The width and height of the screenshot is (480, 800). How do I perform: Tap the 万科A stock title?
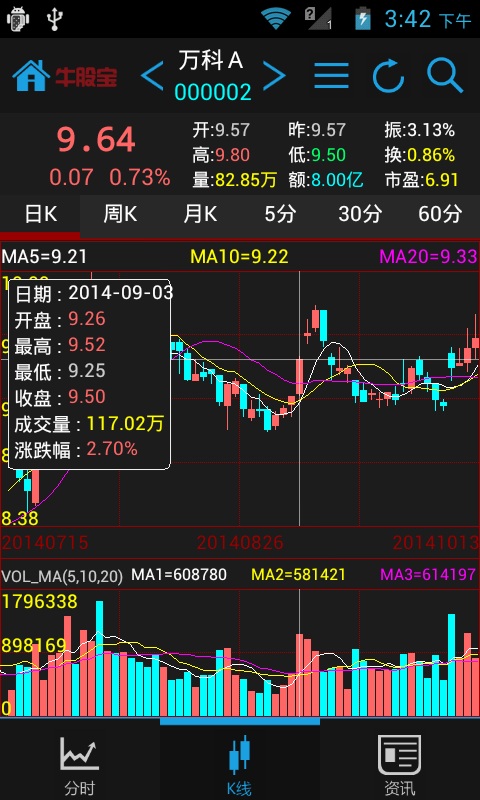coord(212,61)
